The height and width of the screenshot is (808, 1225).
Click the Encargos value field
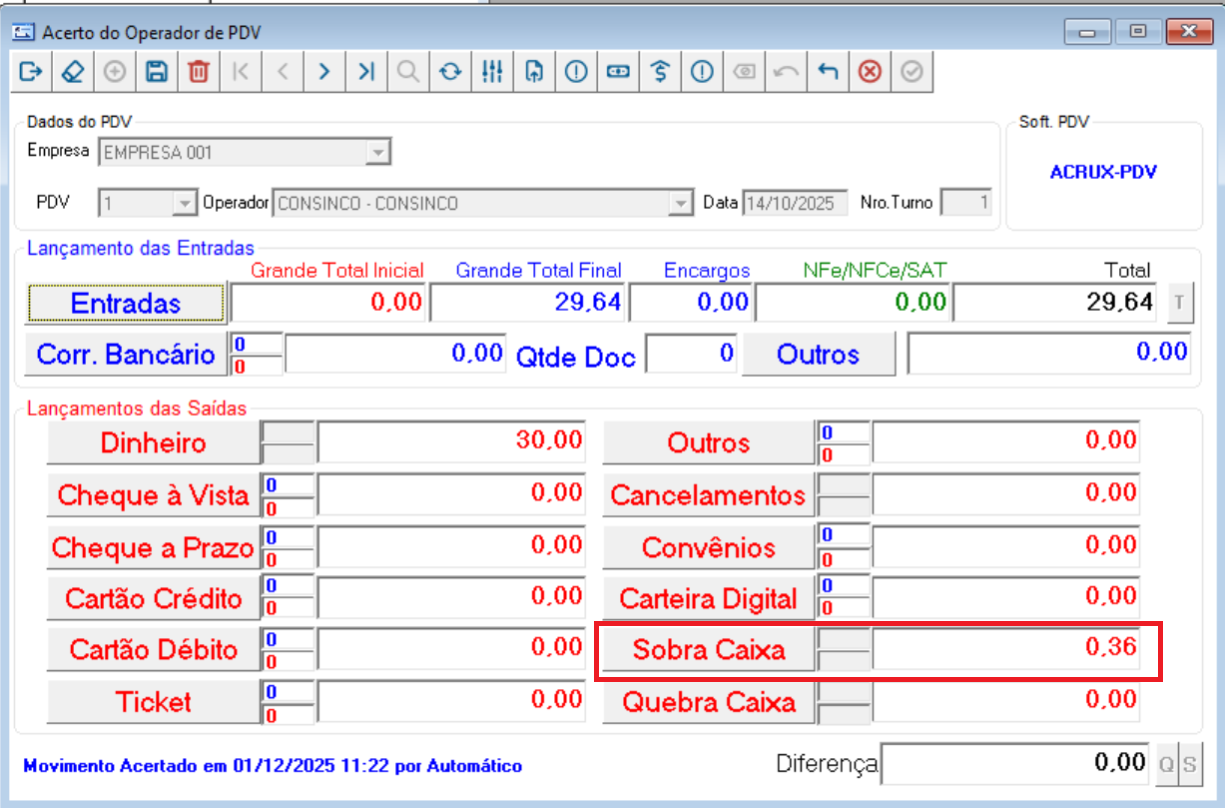[691, 303]
